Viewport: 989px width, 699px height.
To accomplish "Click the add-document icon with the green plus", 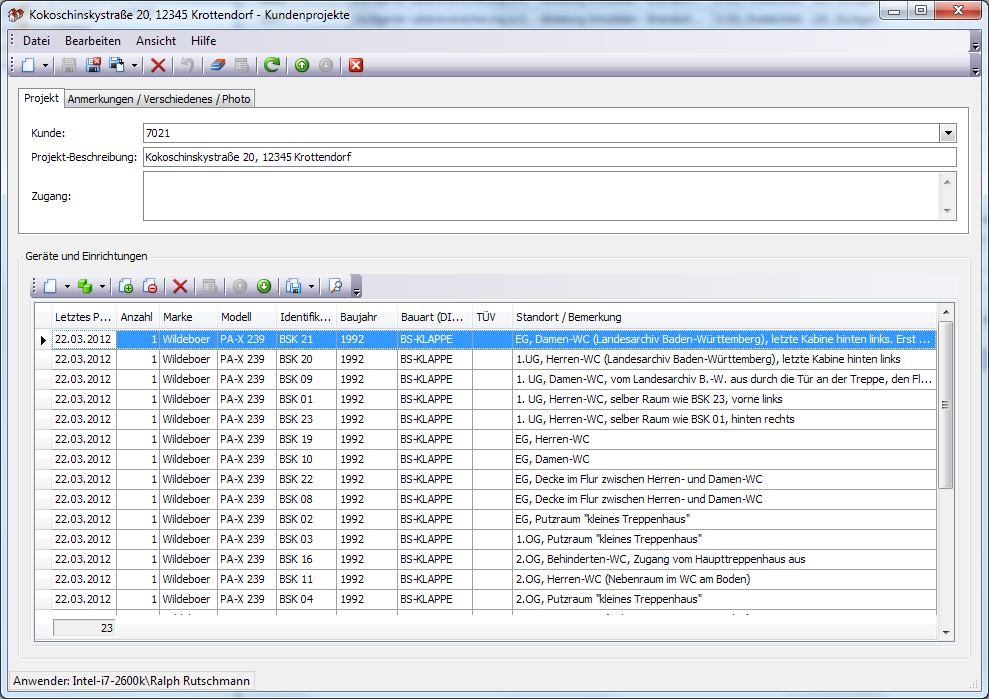I will point(126,286).
